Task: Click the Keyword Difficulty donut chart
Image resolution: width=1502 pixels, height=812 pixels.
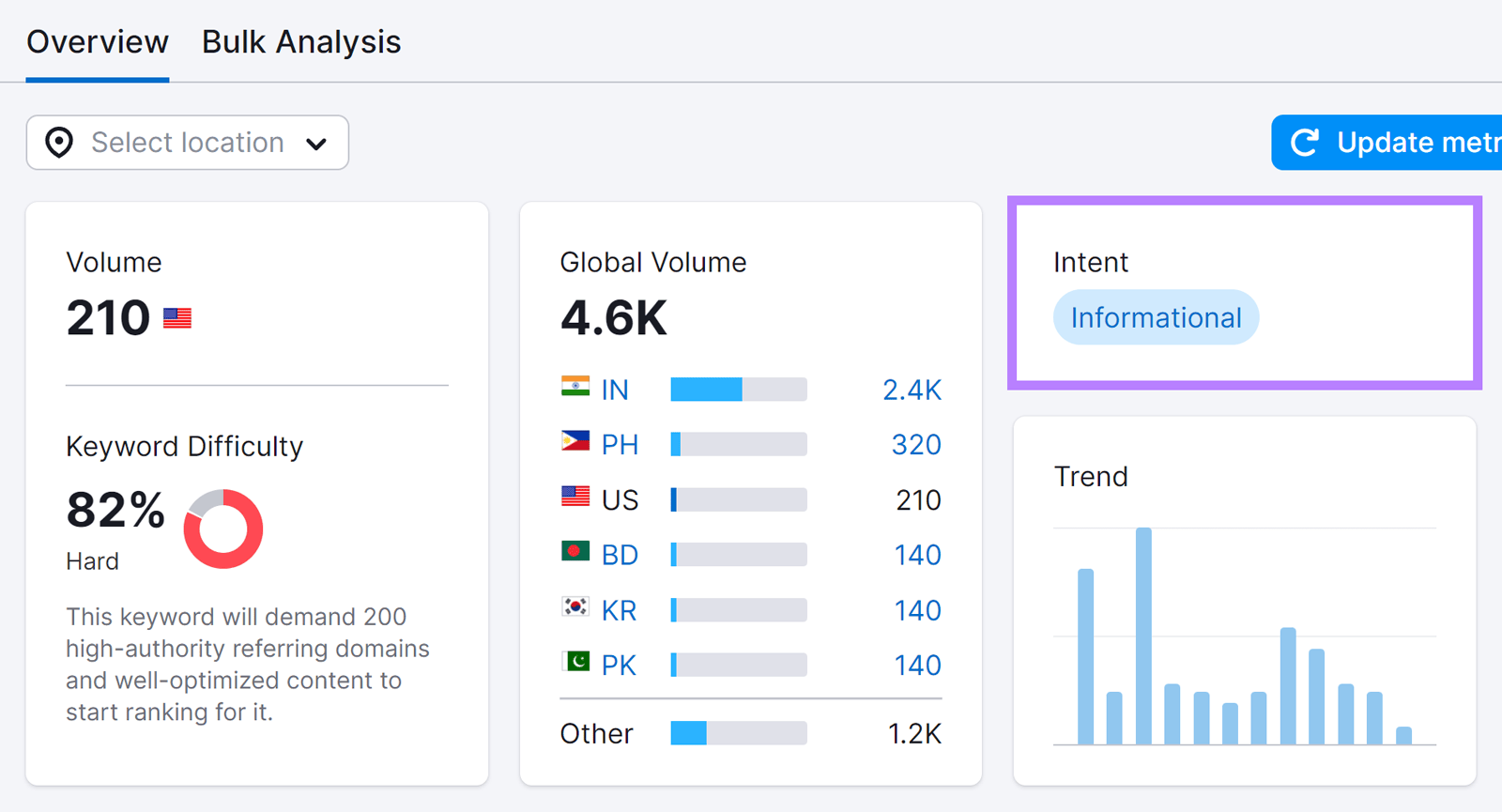Action: point(223,529)
